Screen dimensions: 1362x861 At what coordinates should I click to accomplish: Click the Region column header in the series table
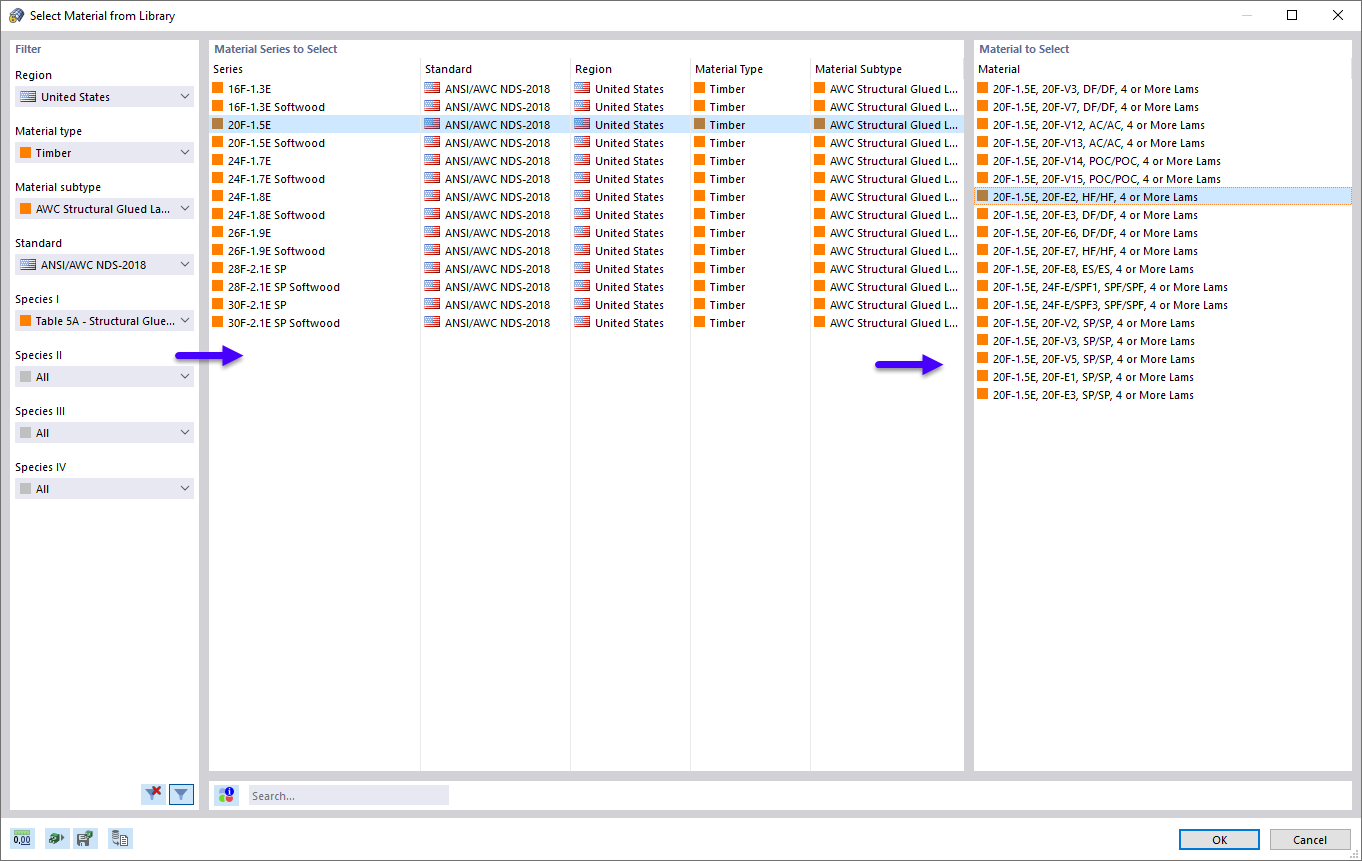630,69
